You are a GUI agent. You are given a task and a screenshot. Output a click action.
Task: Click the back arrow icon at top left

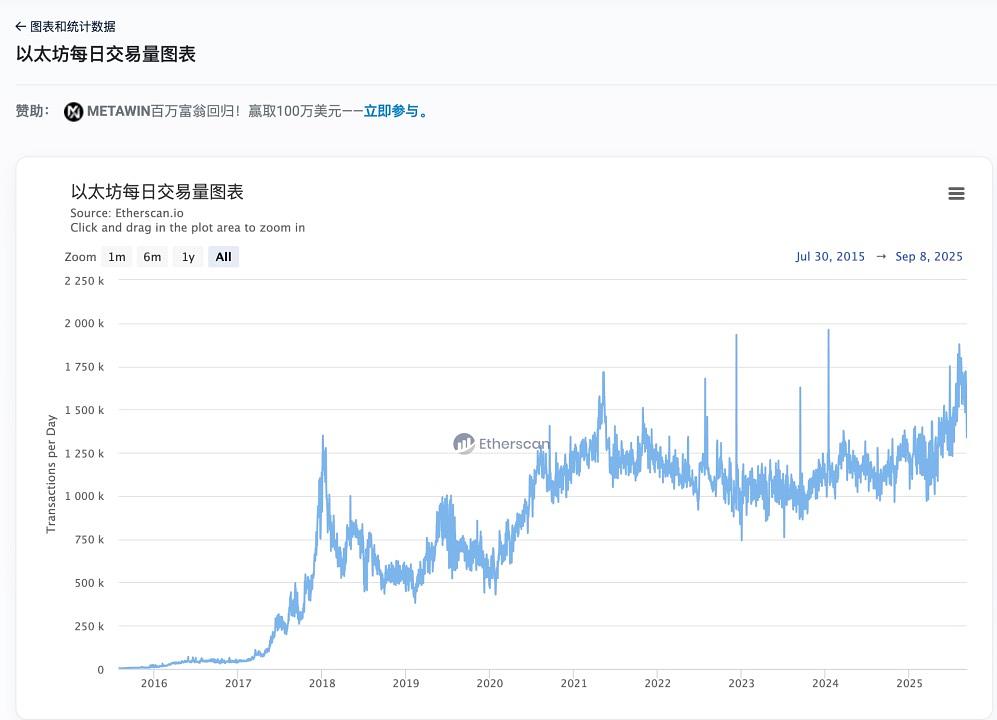click(21, 27)
